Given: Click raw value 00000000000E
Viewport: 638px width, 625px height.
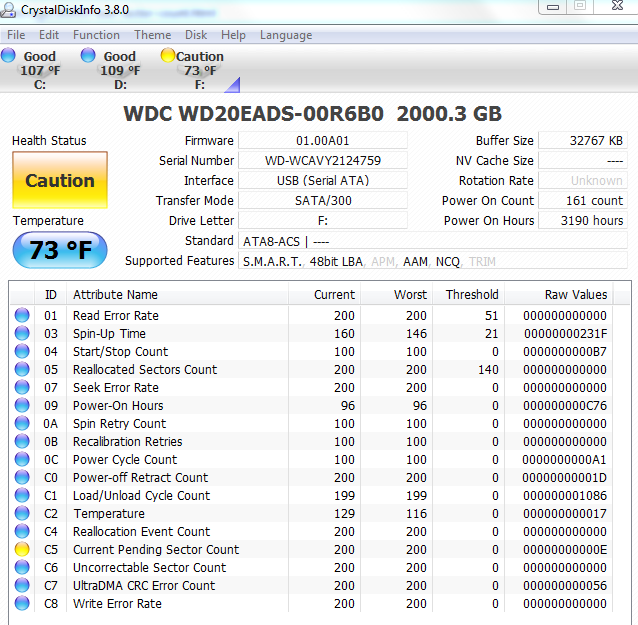Looking at the screenshot, I should (565, 550).
